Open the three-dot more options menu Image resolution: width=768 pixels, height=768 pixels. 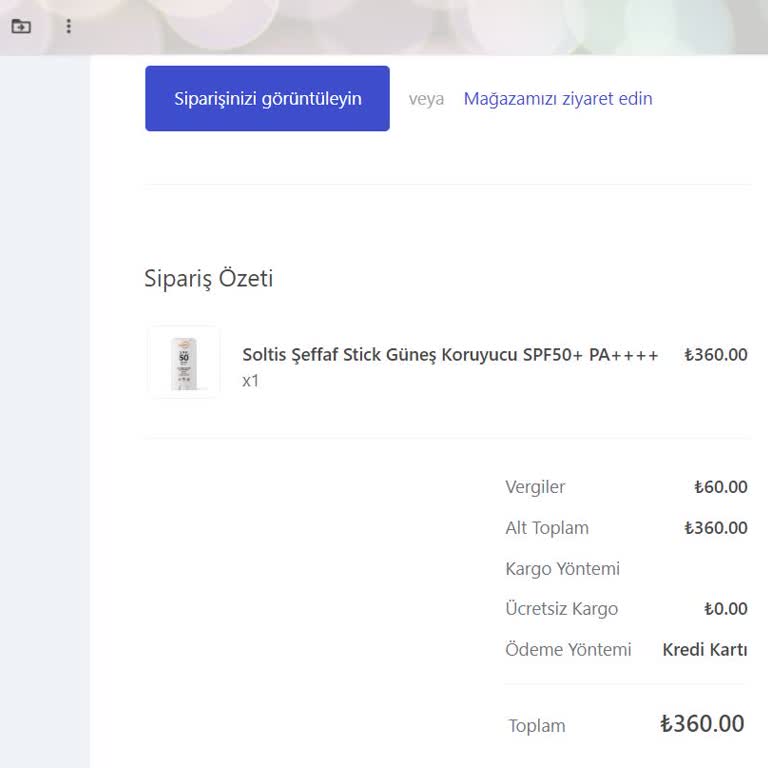coord(68,26)
